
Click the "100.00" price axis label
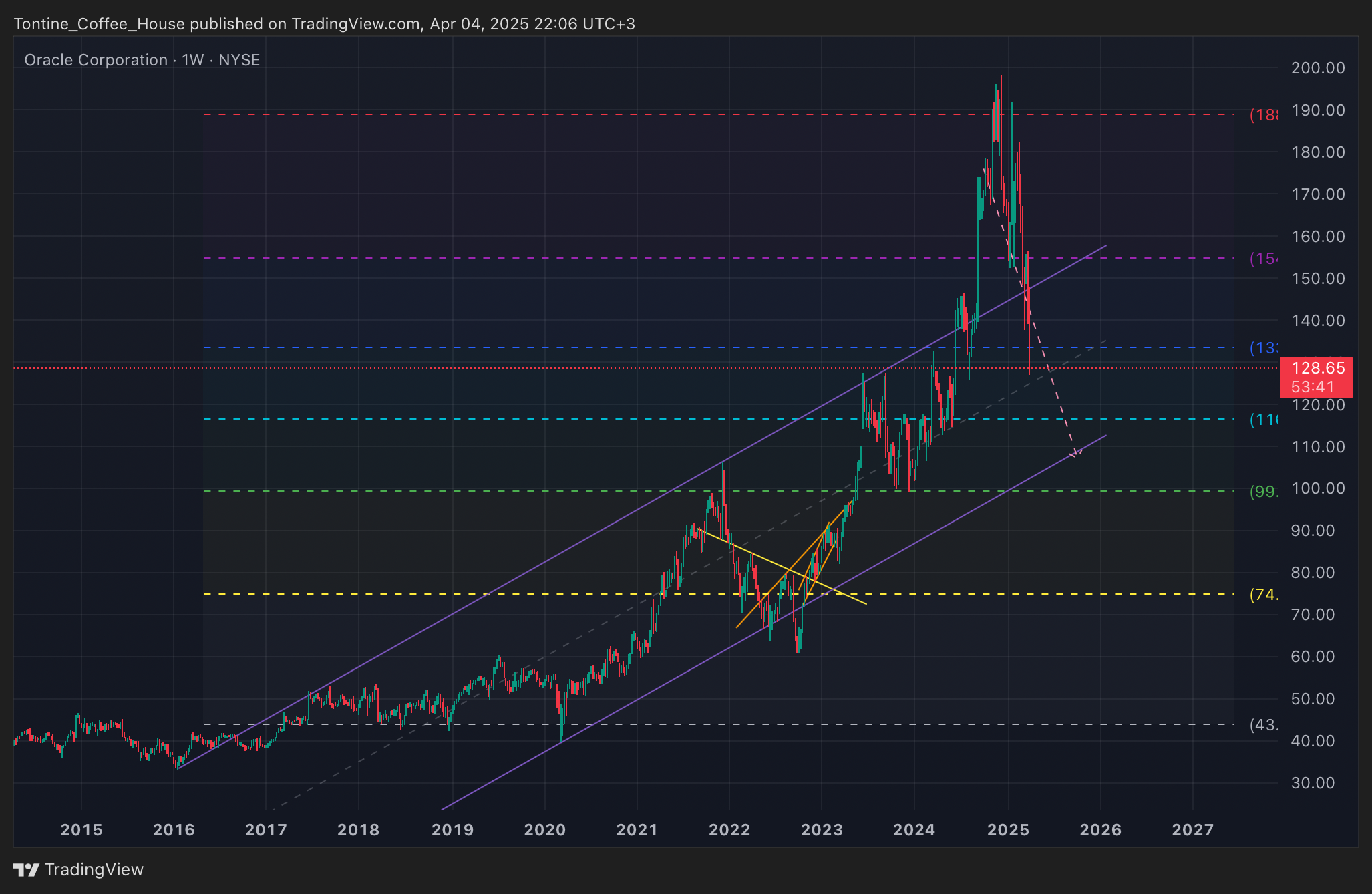(x=1318, y=488)
